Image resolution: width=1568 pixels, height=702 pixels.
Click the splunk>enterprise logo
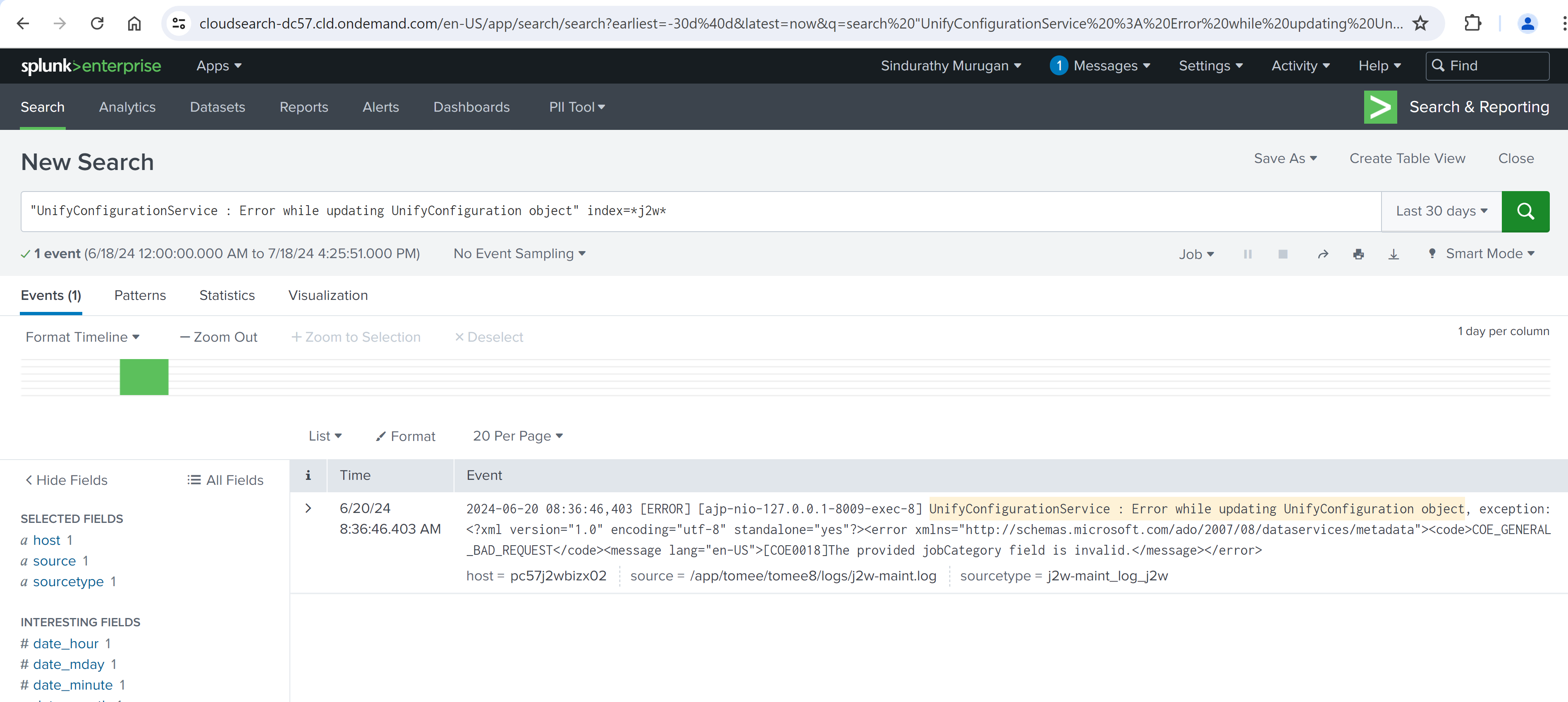click(x=91, y=66)
